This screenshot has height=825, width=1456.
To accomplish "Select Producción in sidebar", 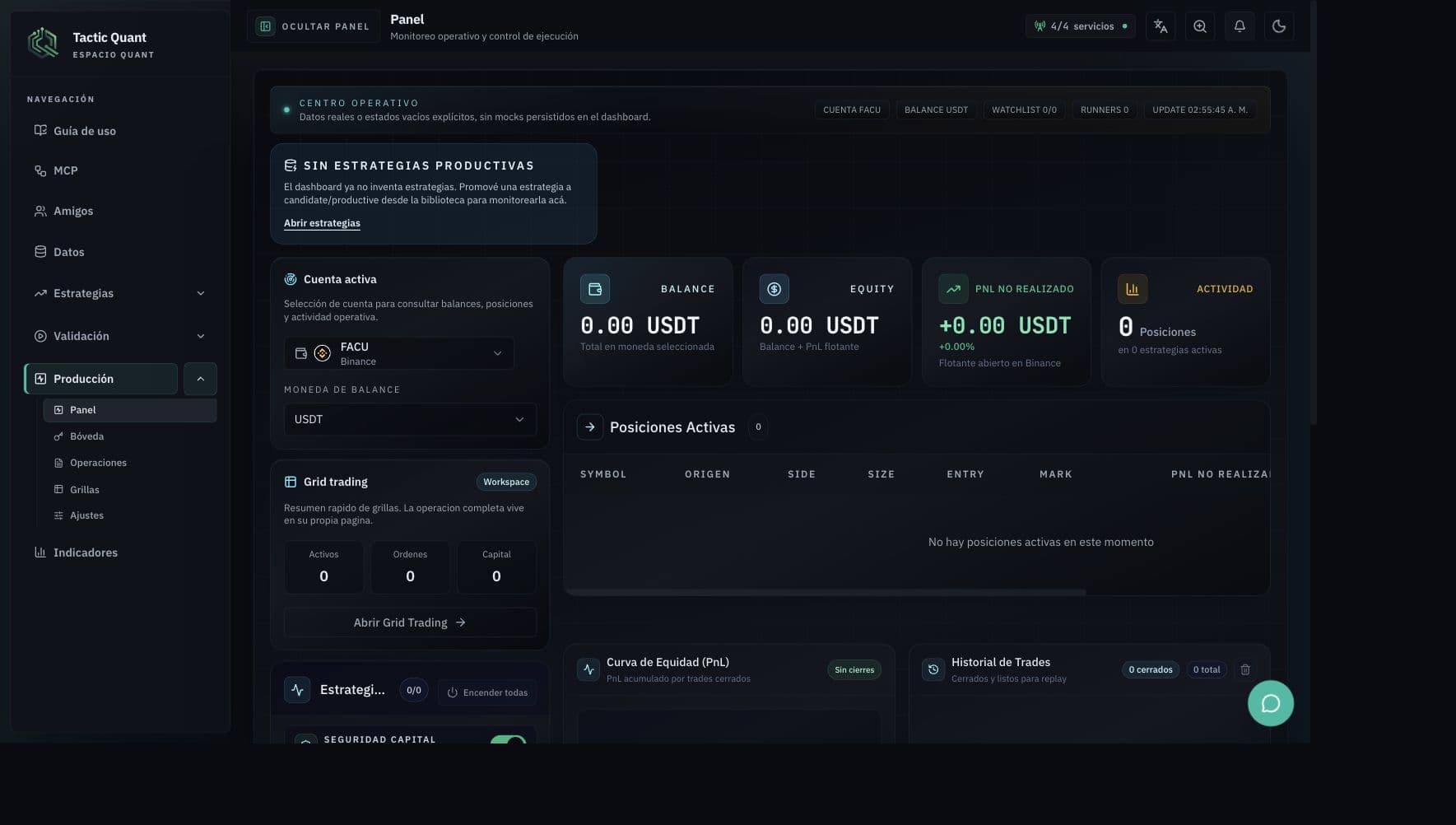I will pos(101,379).
